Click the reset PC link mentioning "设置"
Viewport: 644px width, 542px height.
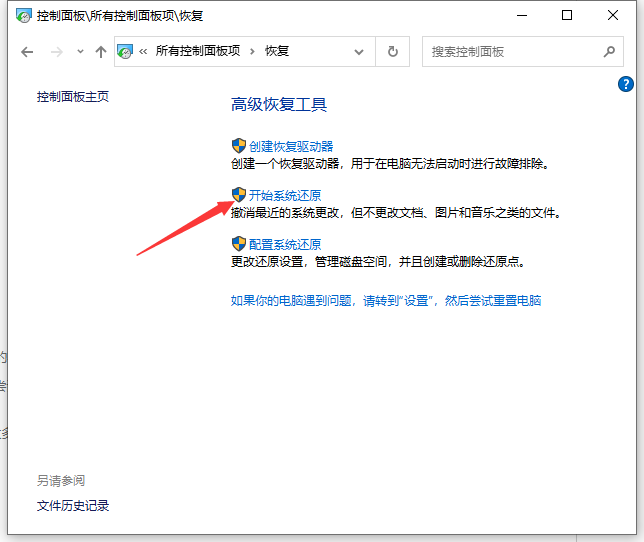point(385,300)
